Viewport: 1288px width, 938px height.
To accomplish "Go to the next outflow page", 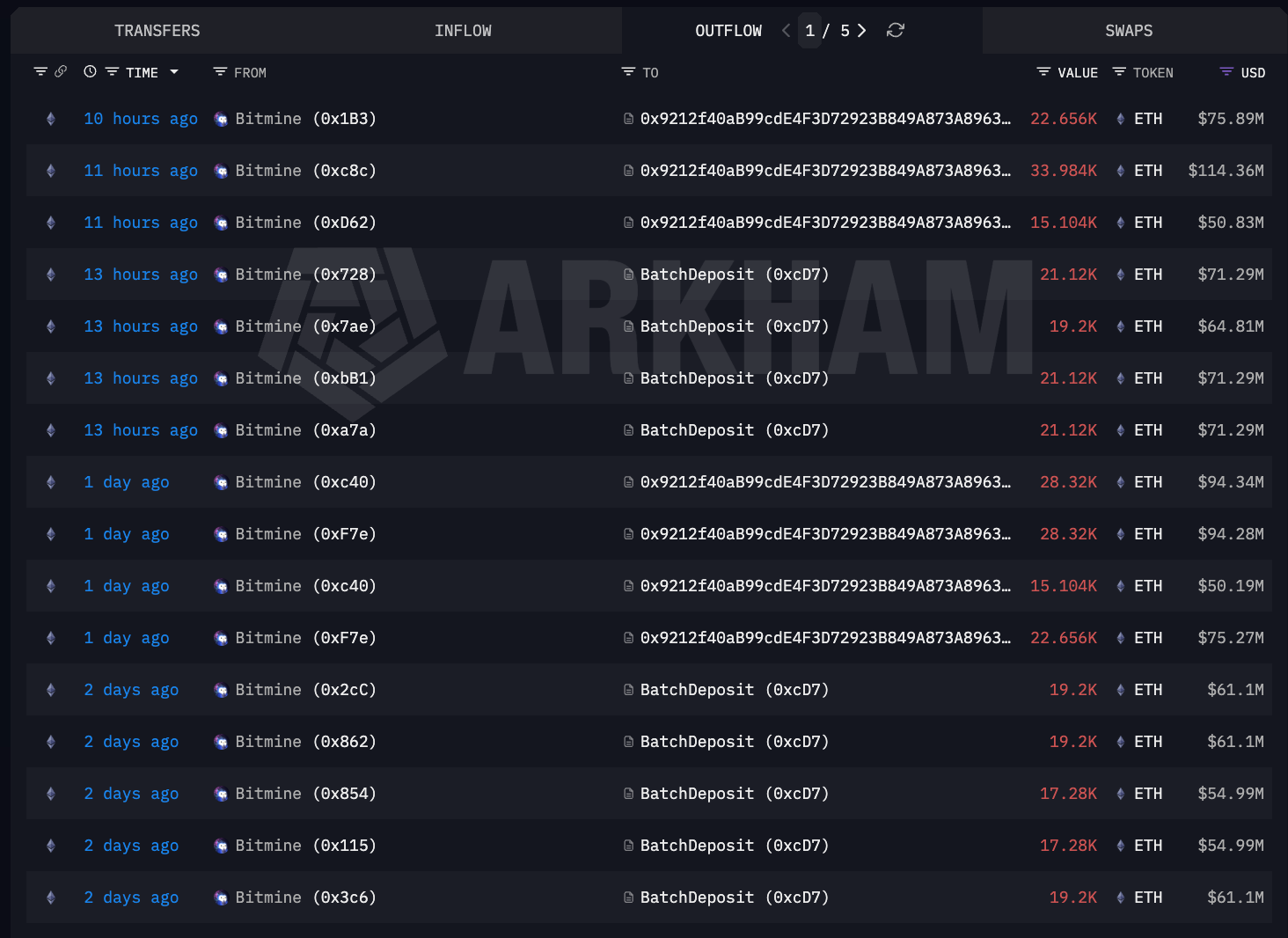I will [x=861, y=31].
